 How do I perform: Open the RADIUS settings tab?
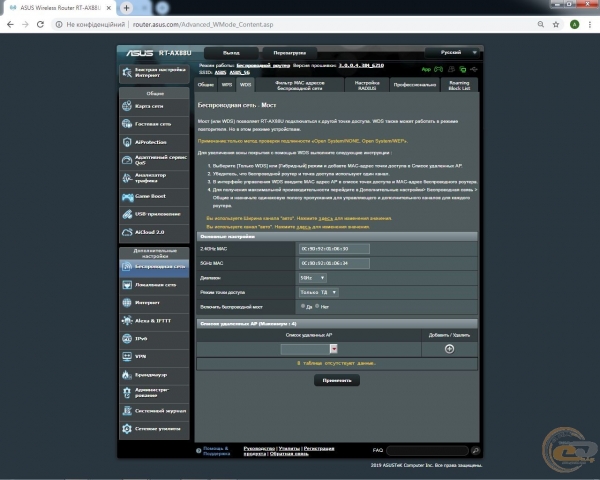coord(367,85)
